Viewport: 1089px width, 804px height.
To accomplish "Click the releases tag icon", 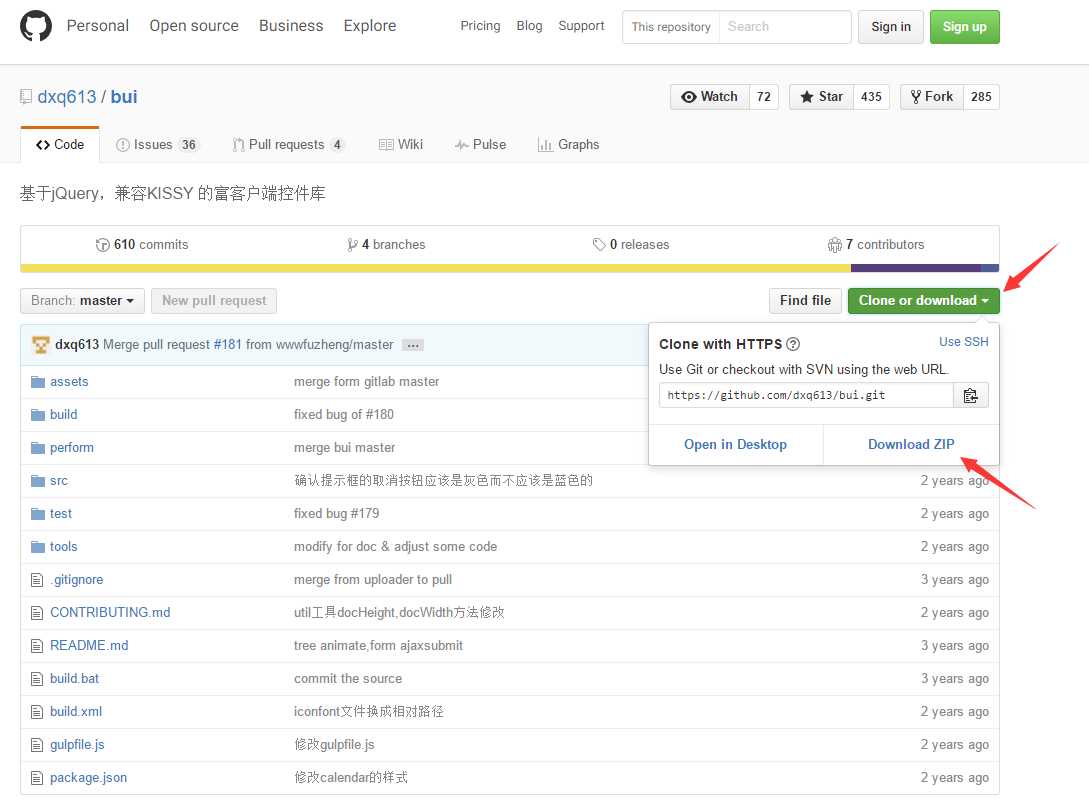I will pos(599,245).
